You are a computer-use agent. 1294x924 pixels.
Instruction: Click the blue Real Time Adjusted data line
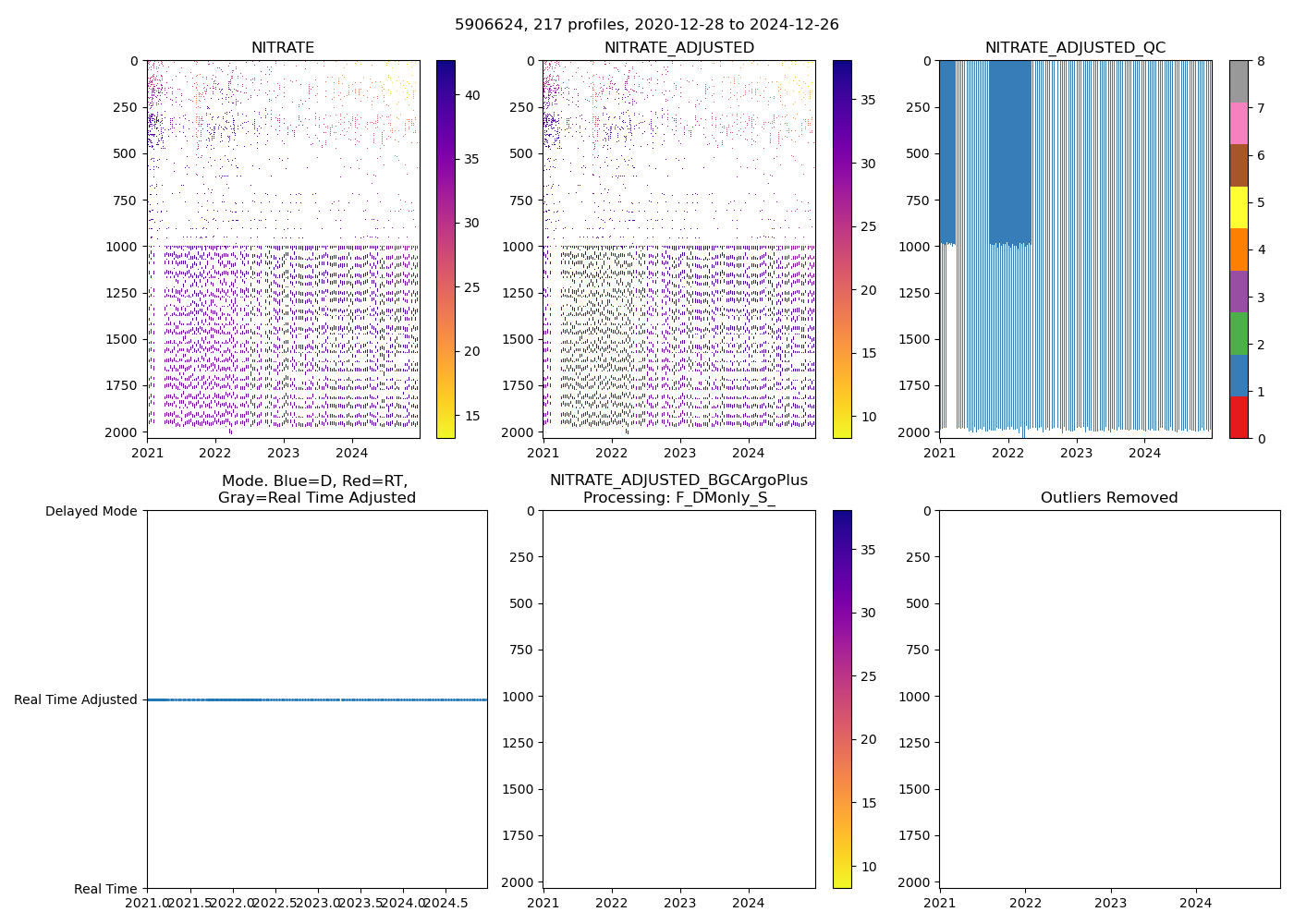point(316,699)
